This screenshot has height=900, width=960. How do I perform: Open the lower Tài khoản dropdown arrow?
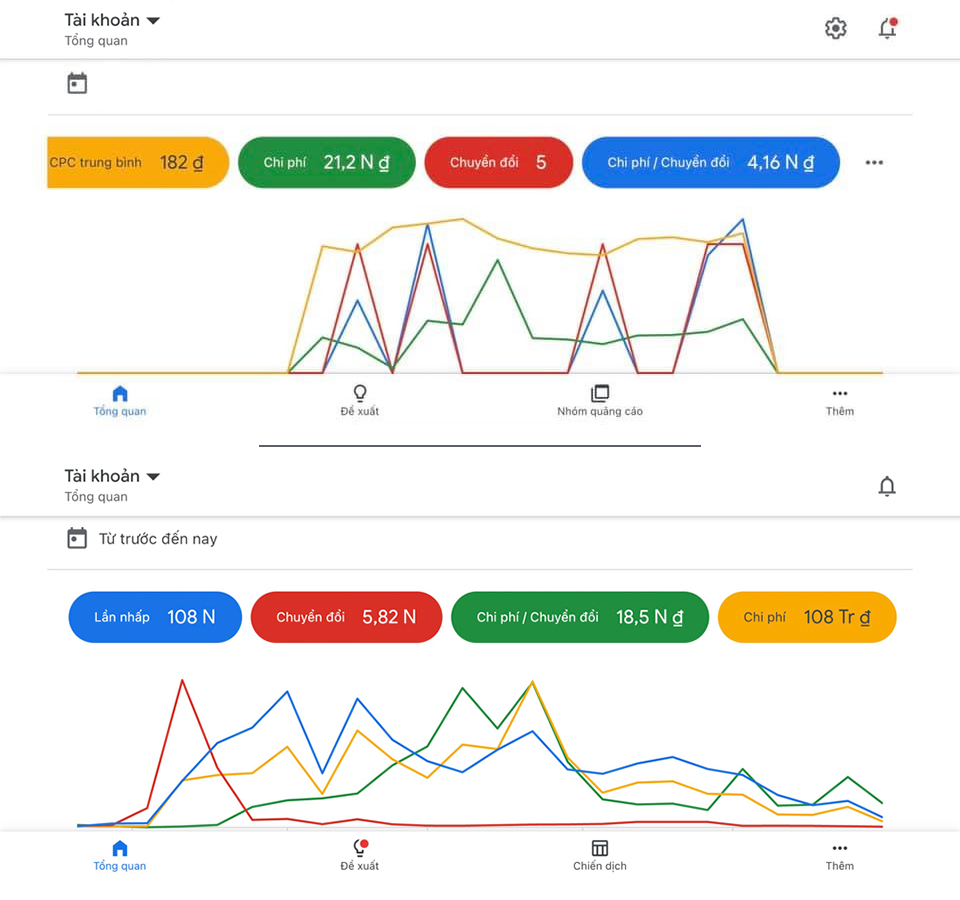click(x=152, y=475)
